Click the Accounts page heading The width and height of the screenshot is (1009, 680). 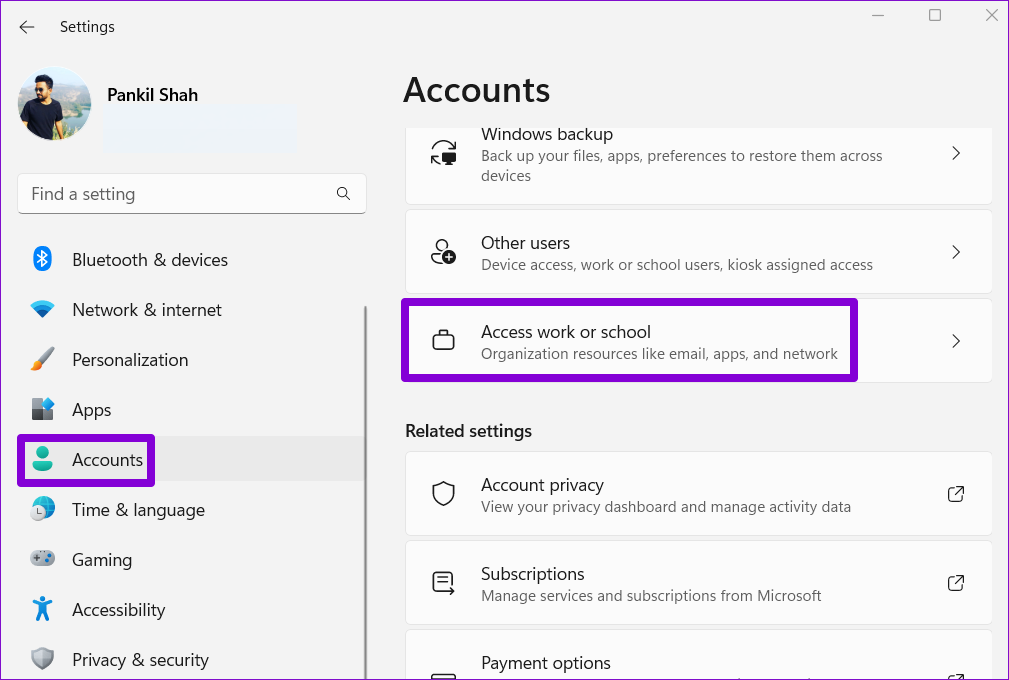[x=477, y=90]
